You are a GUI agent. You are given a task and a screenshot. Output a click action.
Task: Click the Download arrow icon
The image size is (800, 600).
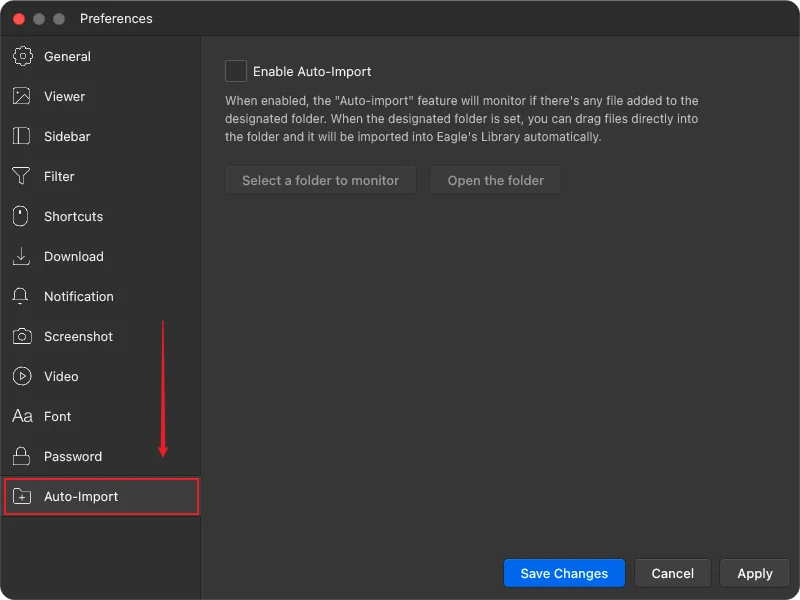21,256
